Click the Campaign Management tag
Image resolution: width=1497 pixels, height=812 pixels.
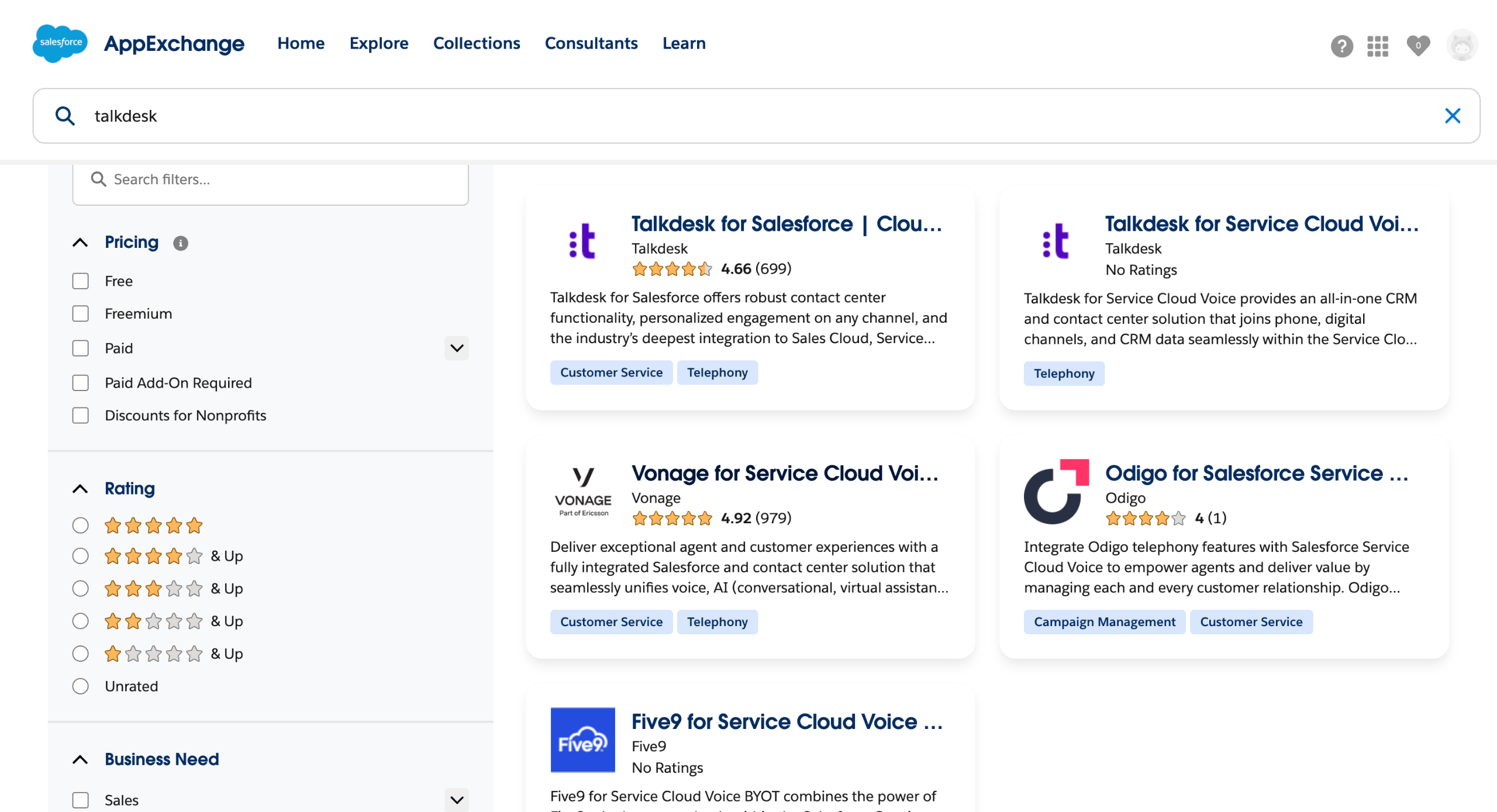coord(1104,622)
